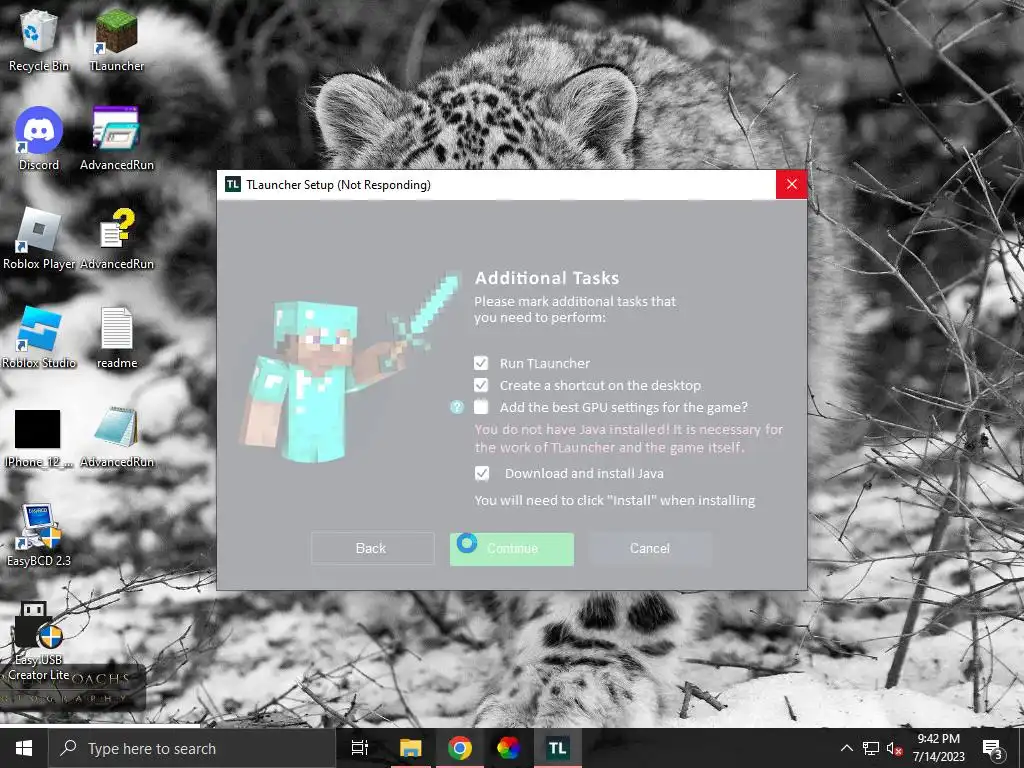The image size is (1024, 768).
Task: Select the AdvancedRun icon beside Discord
Action: [x=116, y=138]
